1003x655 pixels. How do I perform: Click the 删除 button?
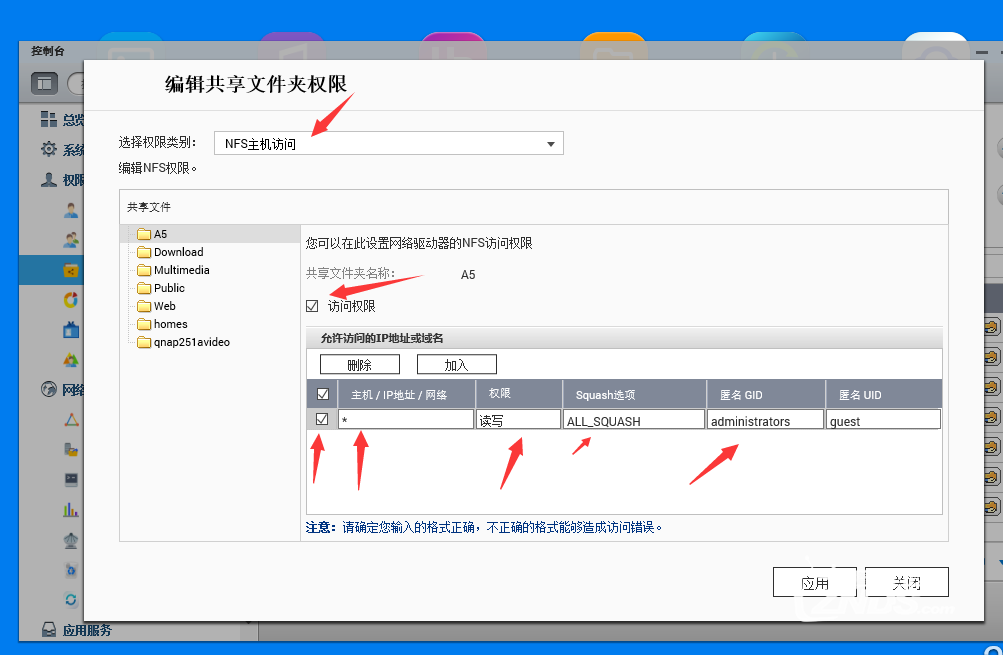[359, 365]
